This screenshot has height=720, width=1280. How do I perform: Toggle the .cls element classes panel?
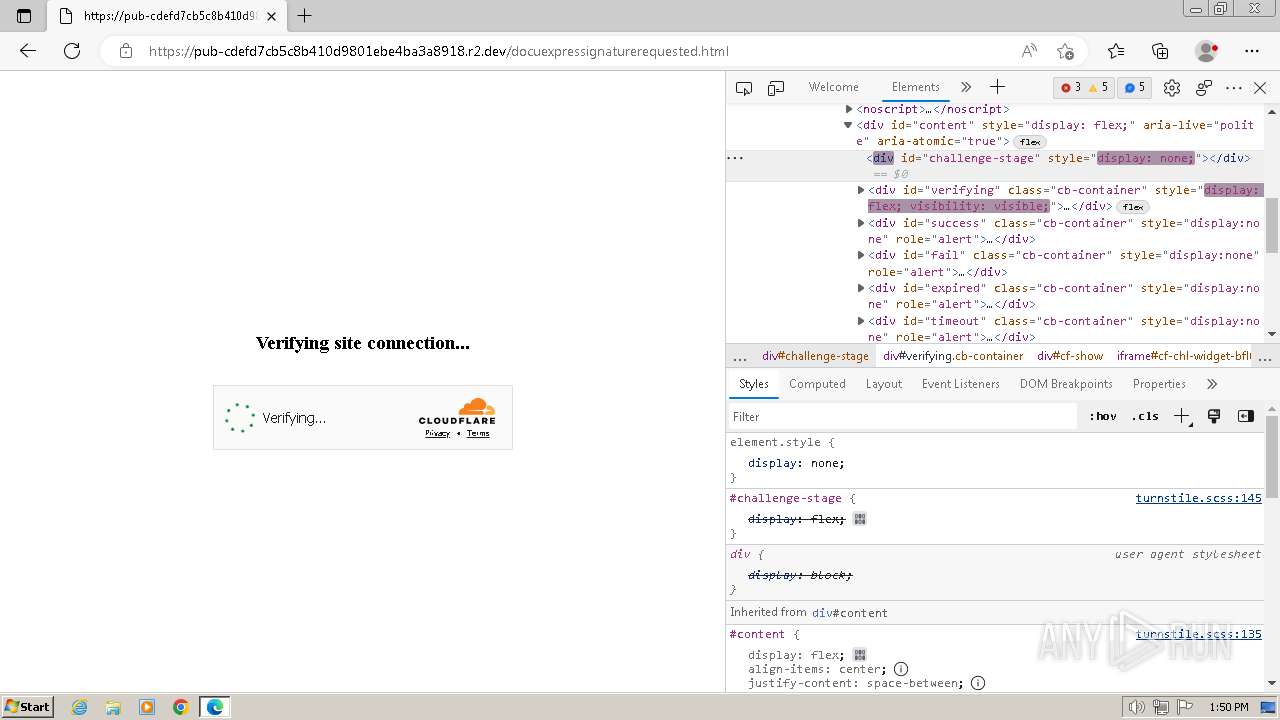tap(1145, 417)
